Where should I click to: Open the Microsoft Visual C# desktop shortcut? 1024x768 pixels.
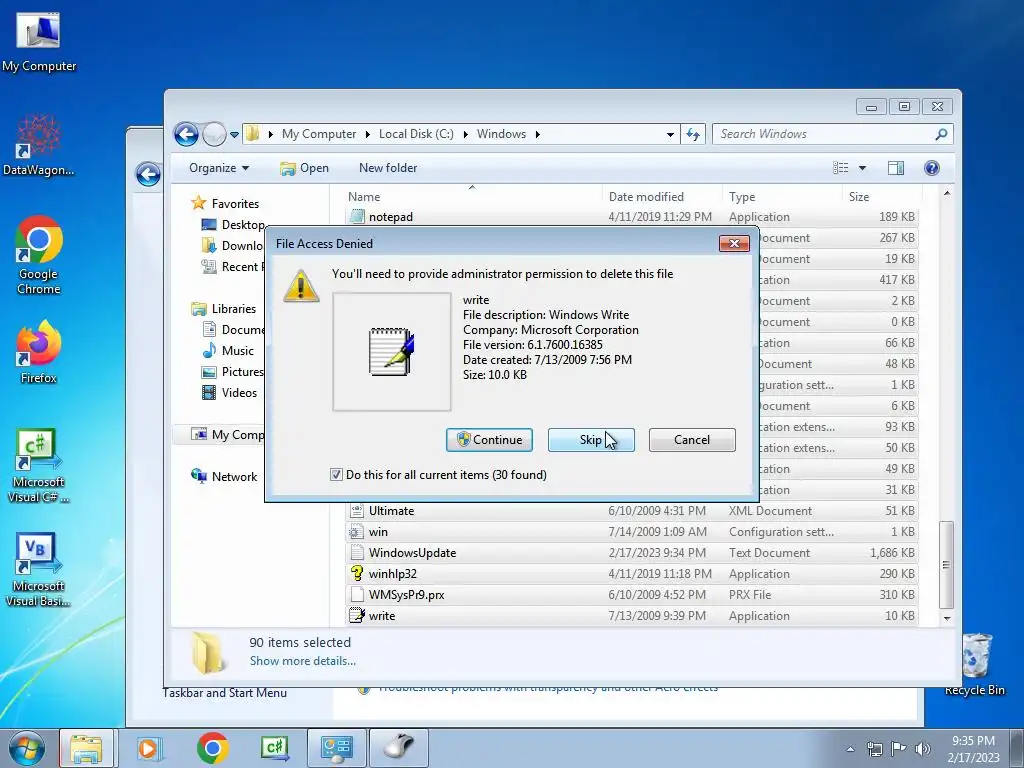39,466
